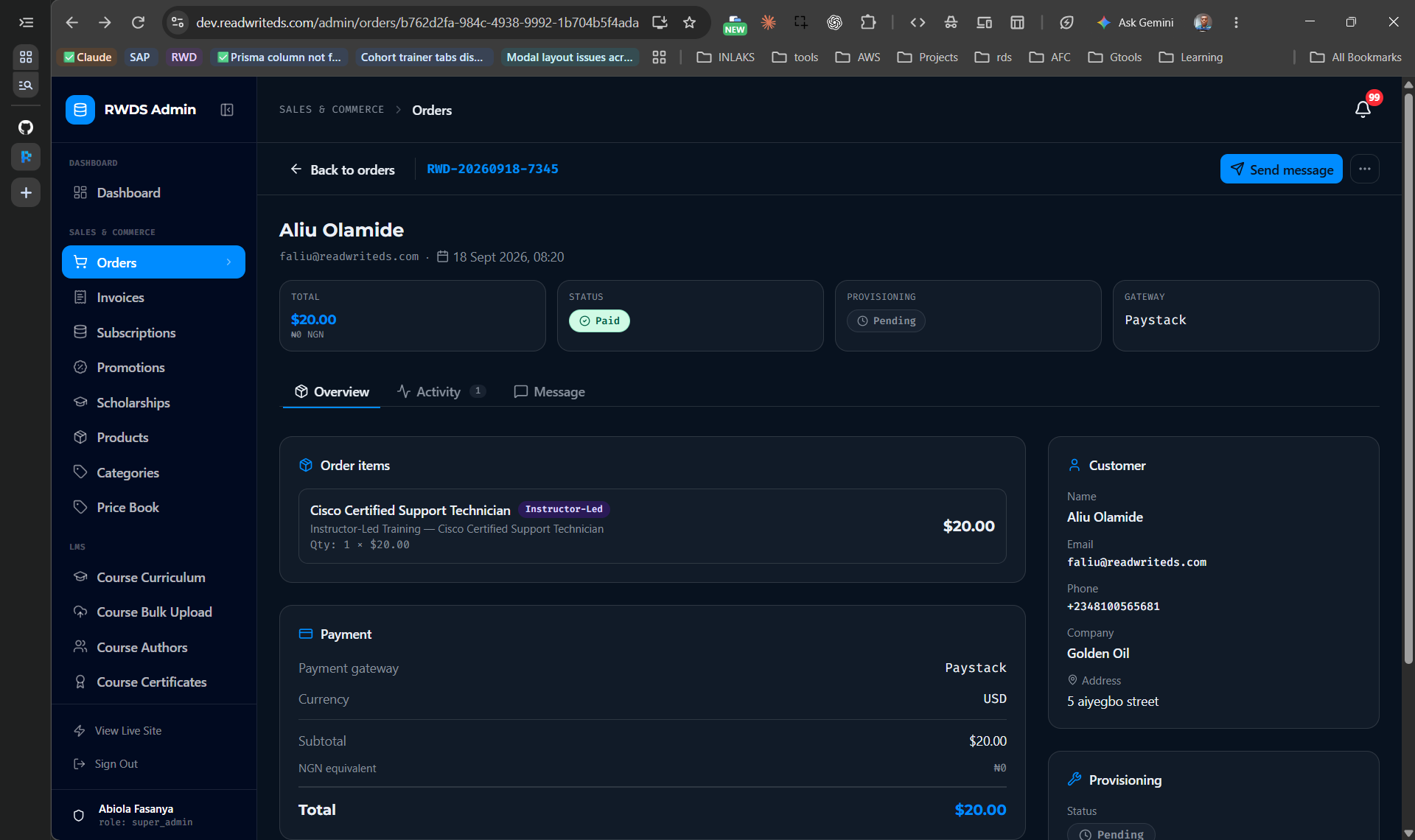Open the Chrome profile avatar

click(x=1203, y=22)
